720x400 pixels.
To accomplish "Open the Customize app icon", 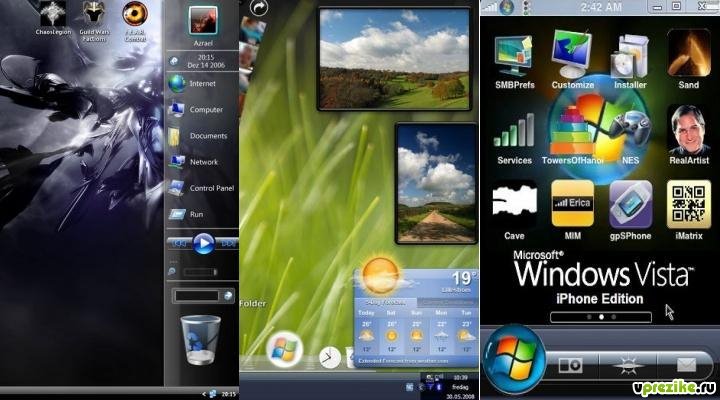I will (573, 60).
